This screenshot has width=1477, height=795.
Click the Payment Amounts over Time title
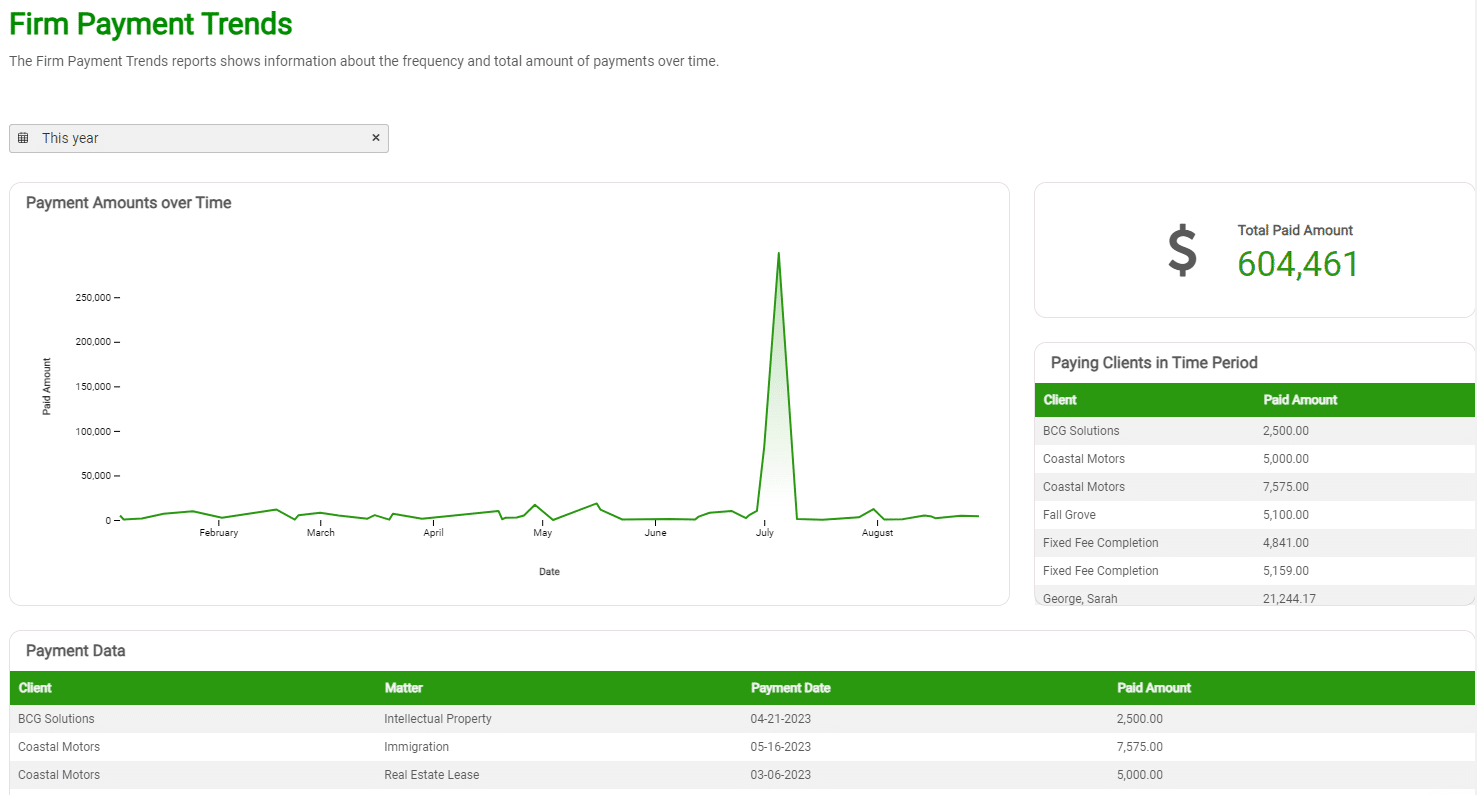tap(128, 203)
